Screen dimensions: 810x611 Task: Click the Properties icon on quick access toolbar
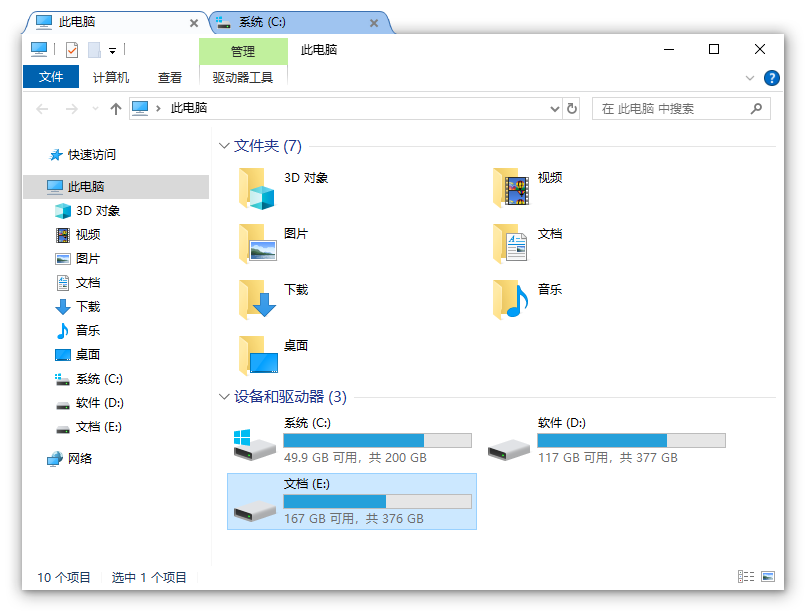click(70, 49)
